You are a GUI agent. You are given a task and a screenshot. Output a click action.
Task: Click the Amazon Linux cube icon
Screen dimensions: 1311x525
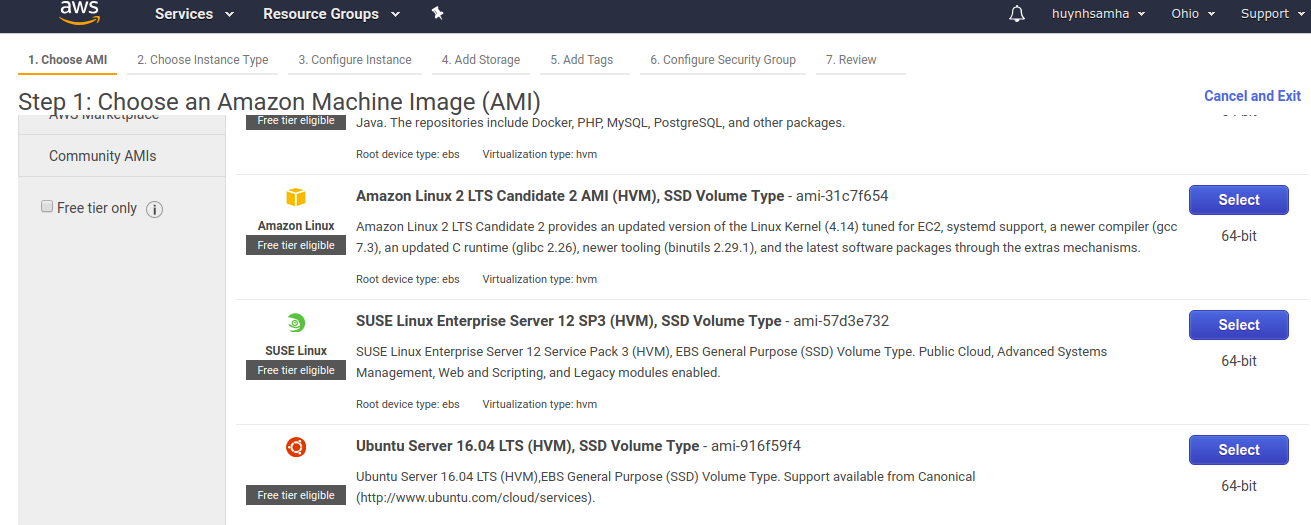[x=296, y=197]
